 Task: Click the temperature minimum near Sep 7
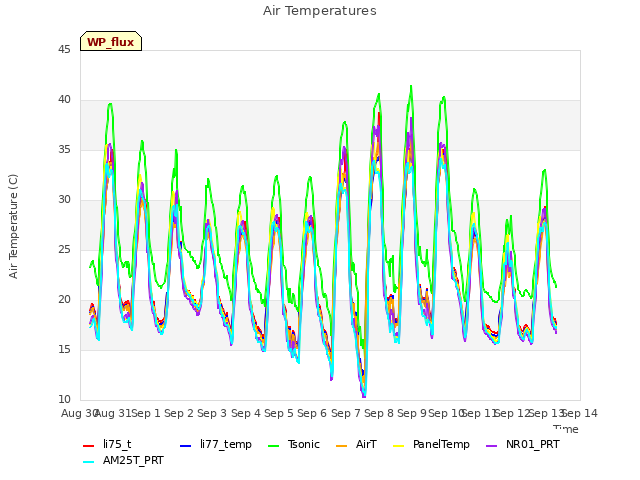364,395
